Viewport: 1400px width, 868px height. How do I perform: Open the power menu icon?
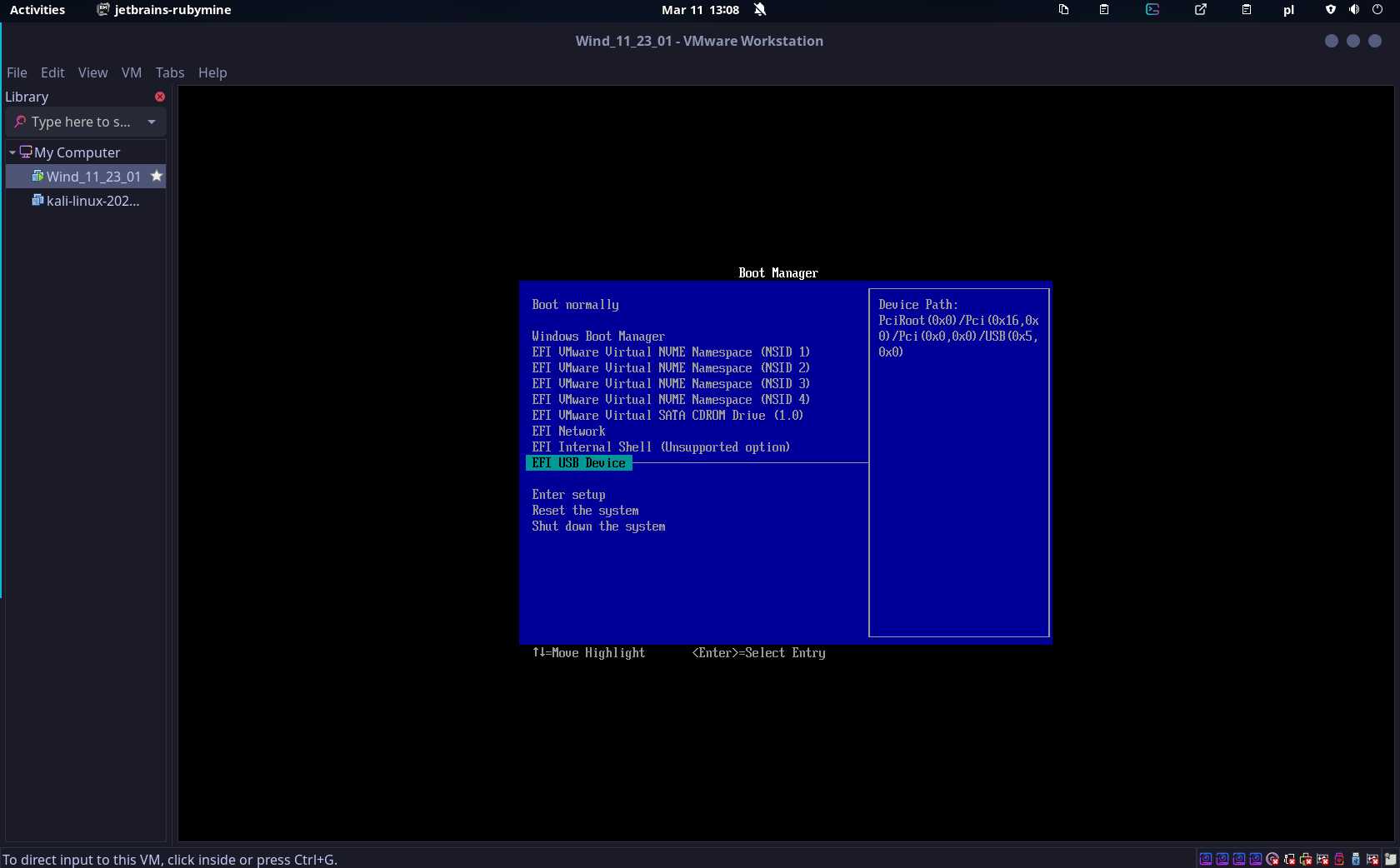coord(1377,10)
